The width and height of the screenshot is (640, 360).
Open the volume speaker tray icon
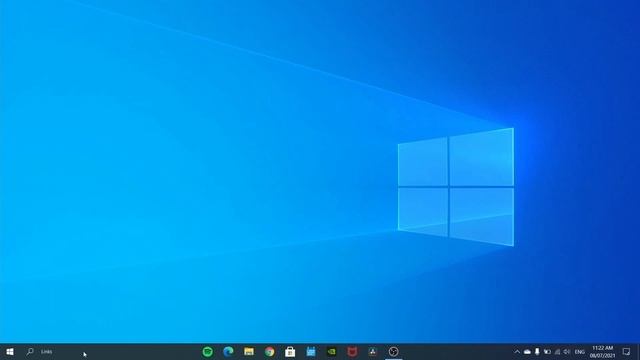point(567,352)
